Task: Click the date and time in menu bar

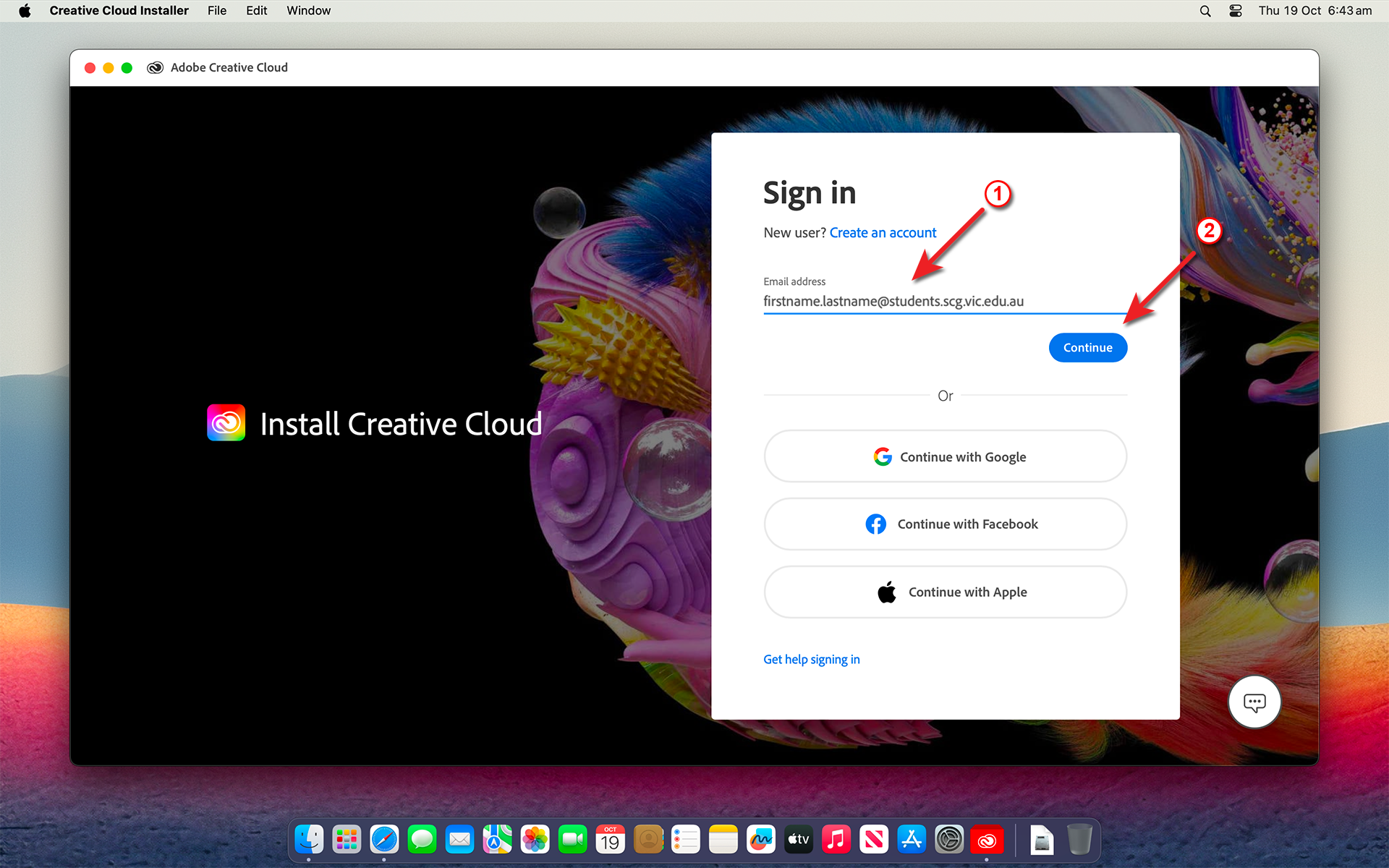Action: point(1315,11)
